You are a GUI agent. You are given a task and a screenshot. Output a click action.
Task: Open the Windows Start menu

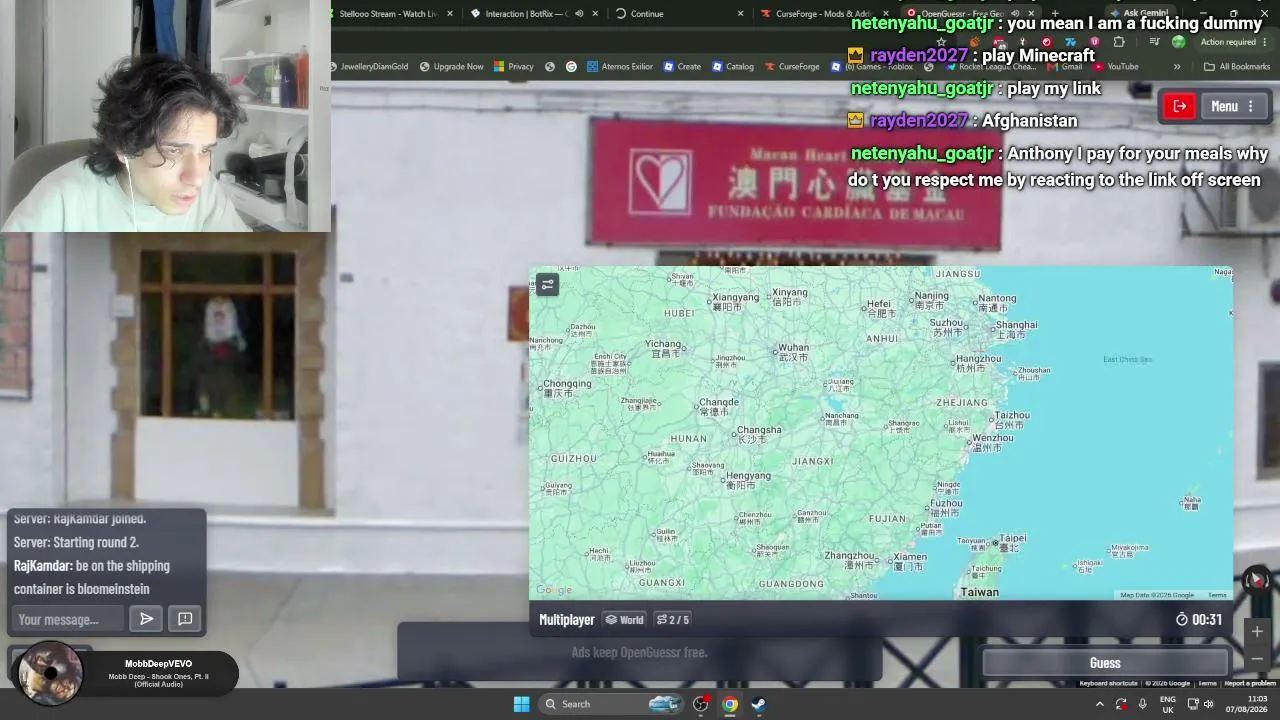pos(521,704)
